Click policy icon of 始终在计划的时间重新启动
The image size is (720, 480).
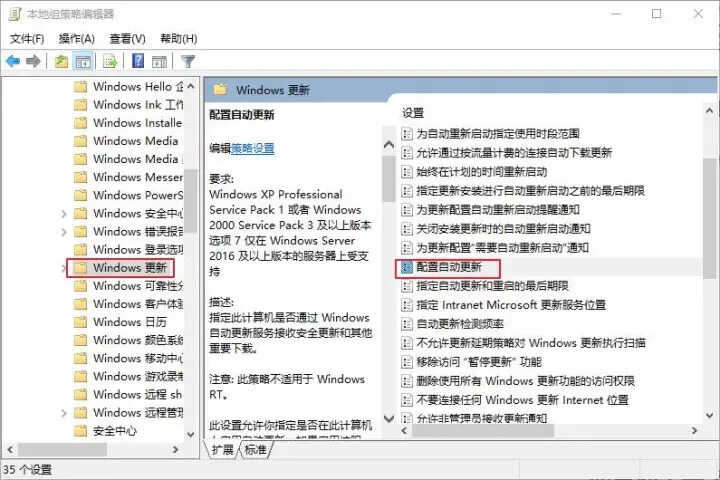point(406,172)
